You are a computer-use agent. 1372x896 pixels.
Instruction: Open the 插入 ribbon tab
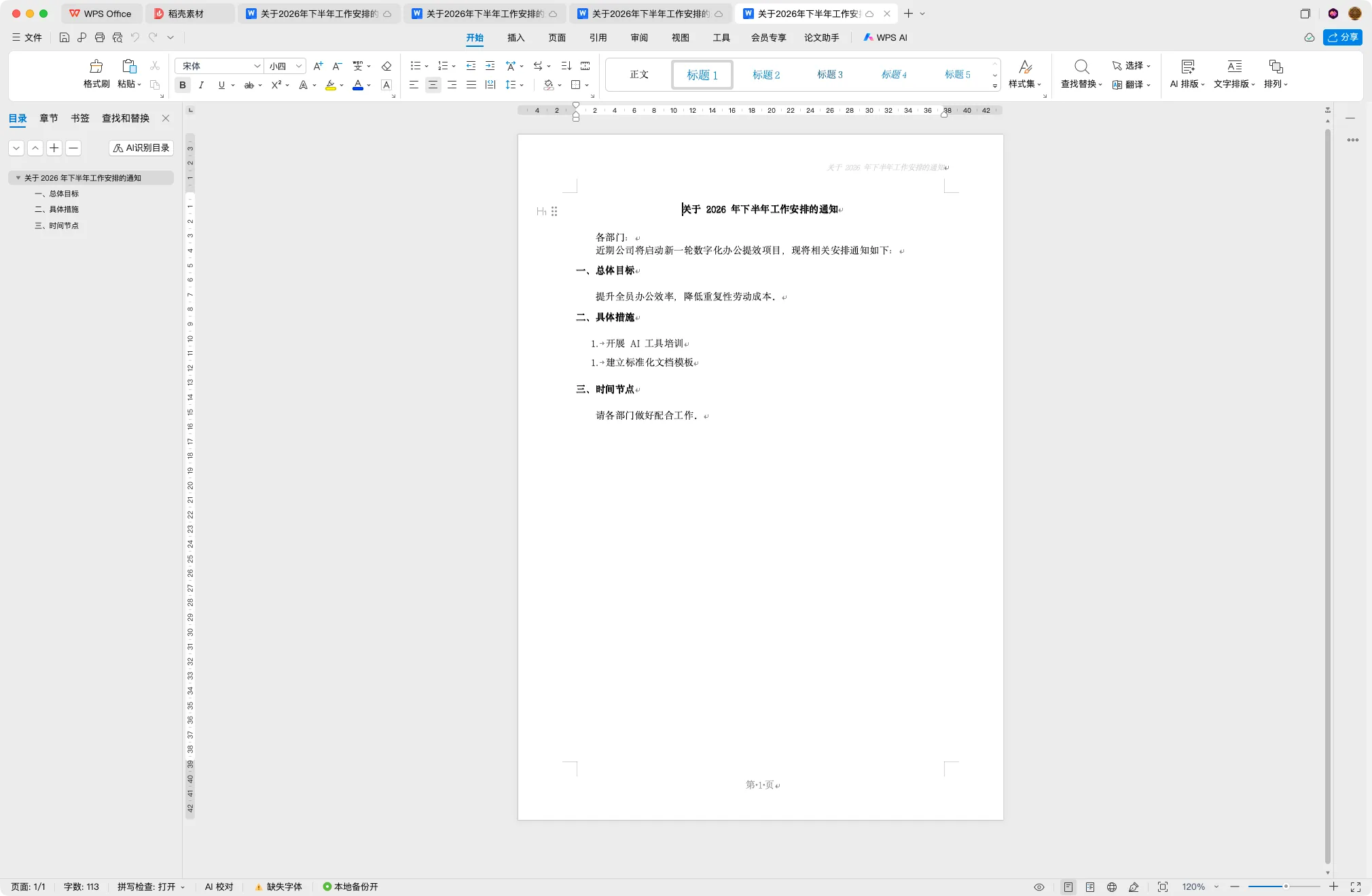pyautogui.click(x=516, y=37)
